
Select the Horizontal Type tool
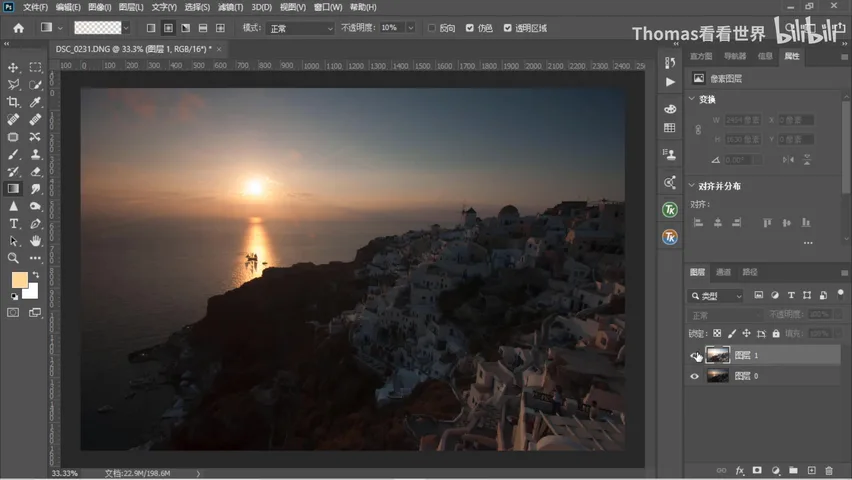(x=13, y=223)
